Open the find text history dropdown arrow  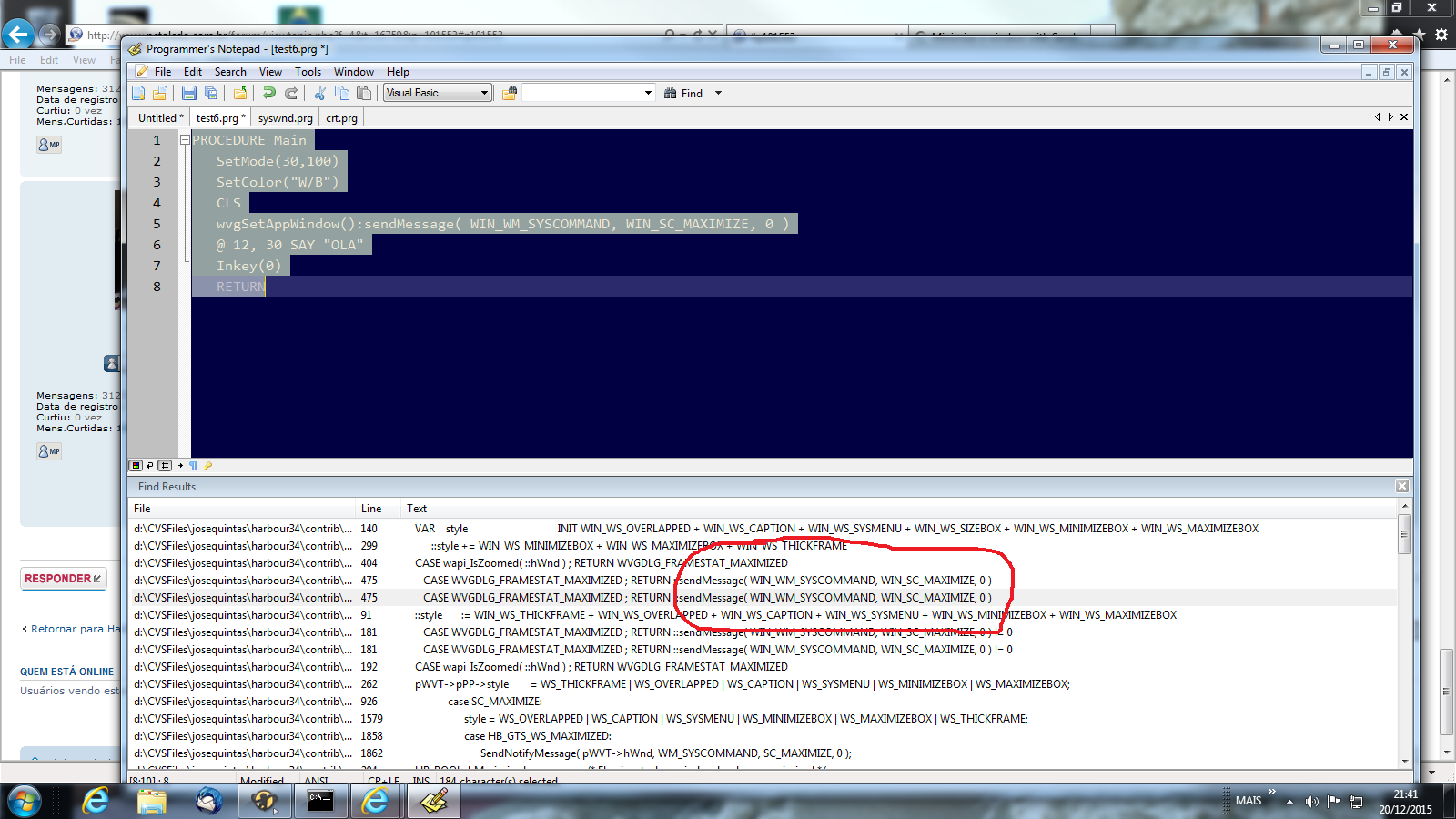click(x=648, y=93)
